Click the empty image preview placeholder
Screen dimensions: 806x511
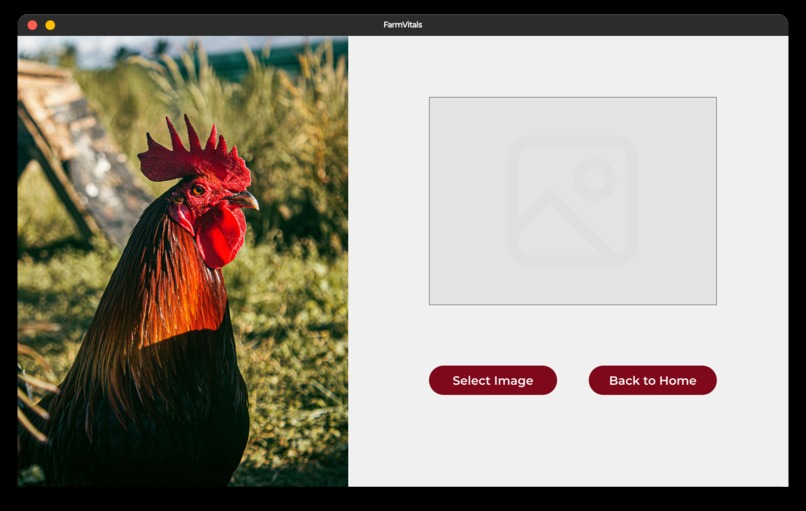click(x=573, y=201)
